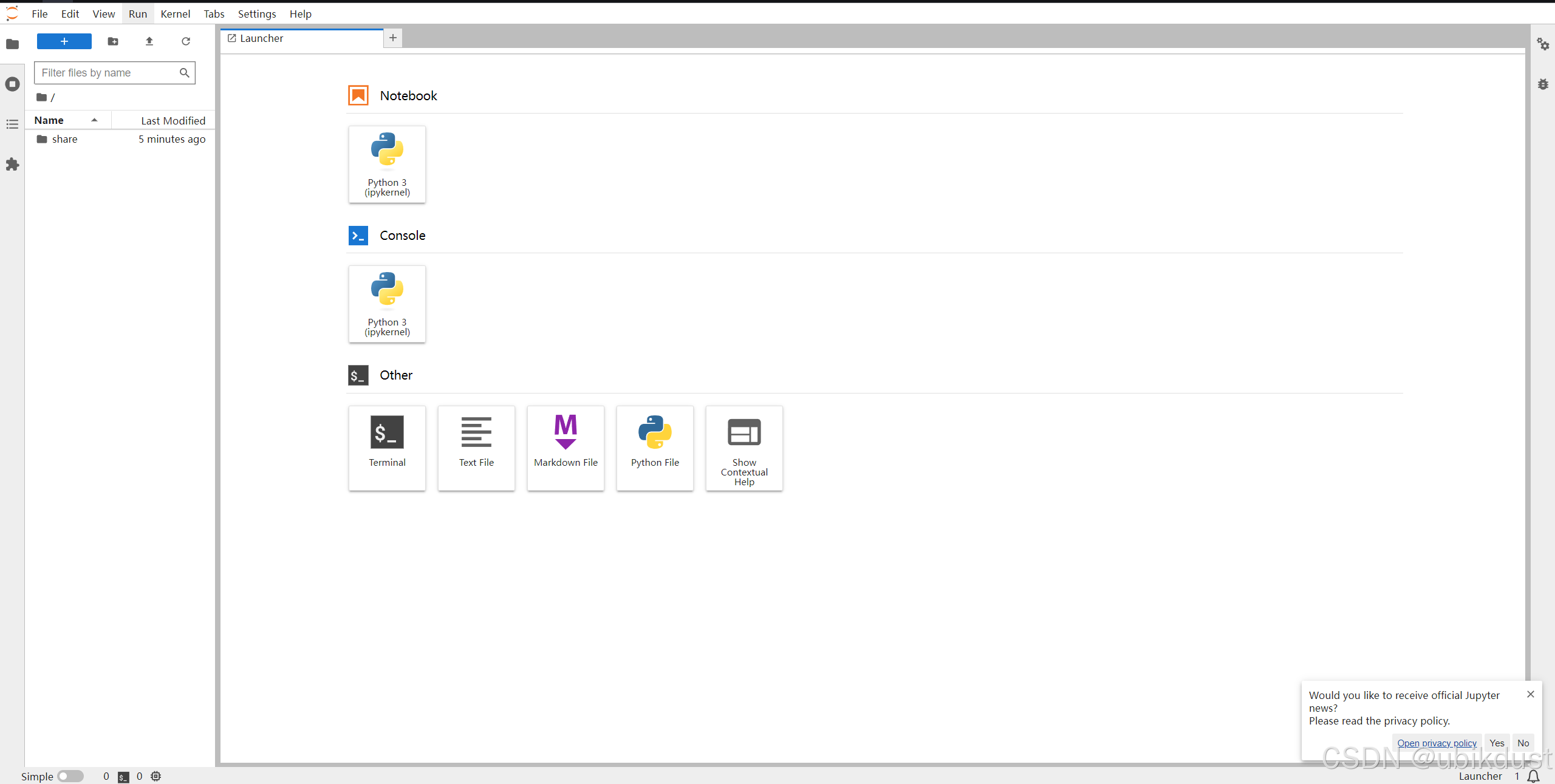Refresh the file browser list

coord(186,41)
